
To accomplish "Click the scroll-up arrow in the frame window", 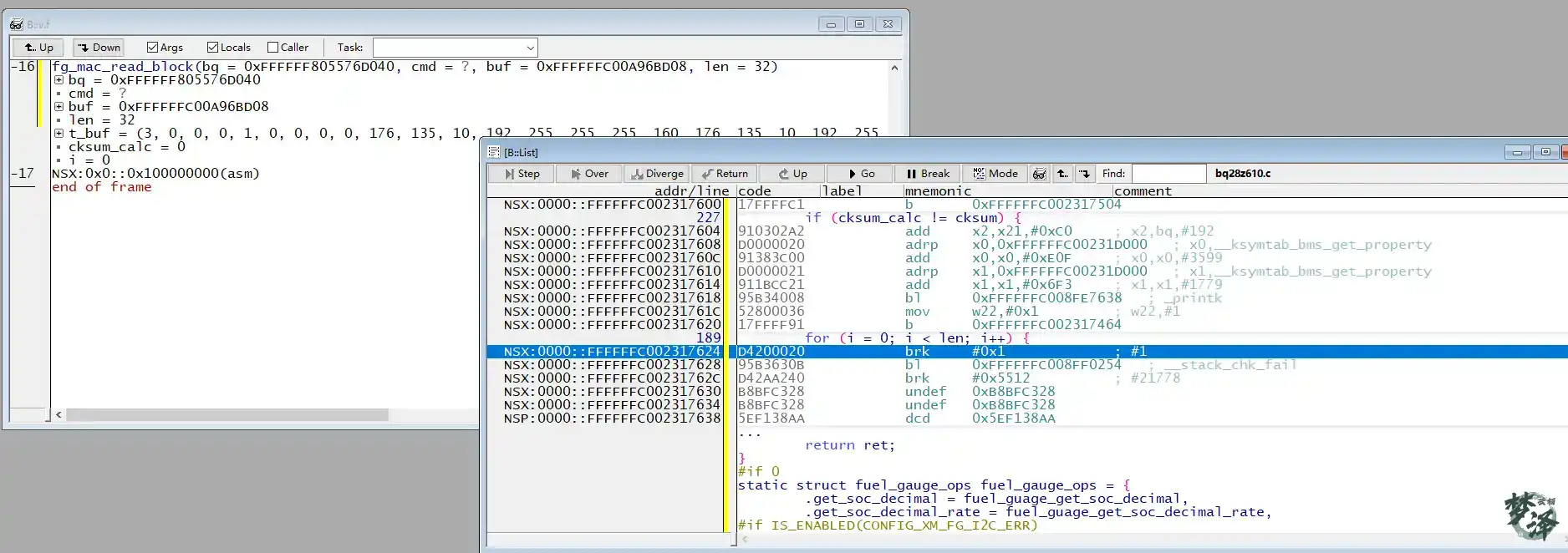I will (x=894, y=68).
